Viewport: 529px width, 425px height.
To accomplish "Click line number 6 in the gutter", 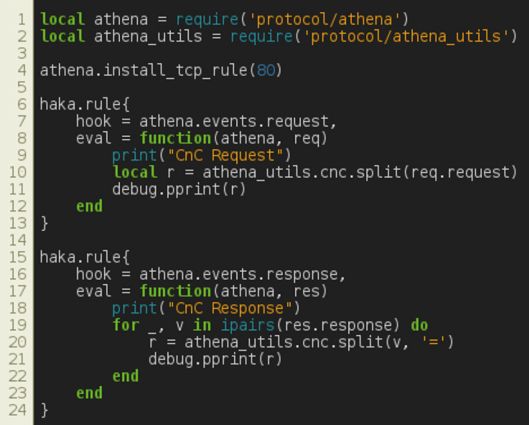I will point(22,104).
